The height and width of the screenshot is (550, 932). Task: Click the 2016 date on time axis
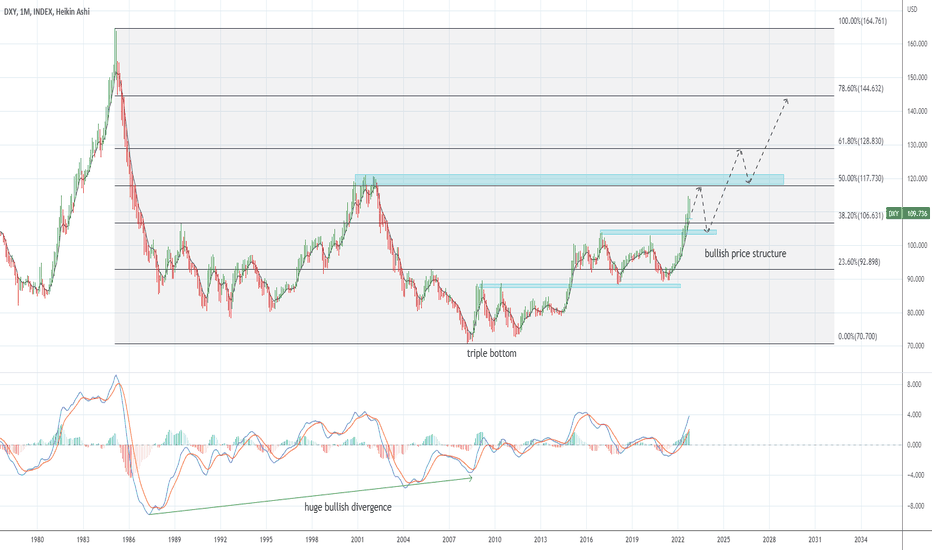pos(586,540)
